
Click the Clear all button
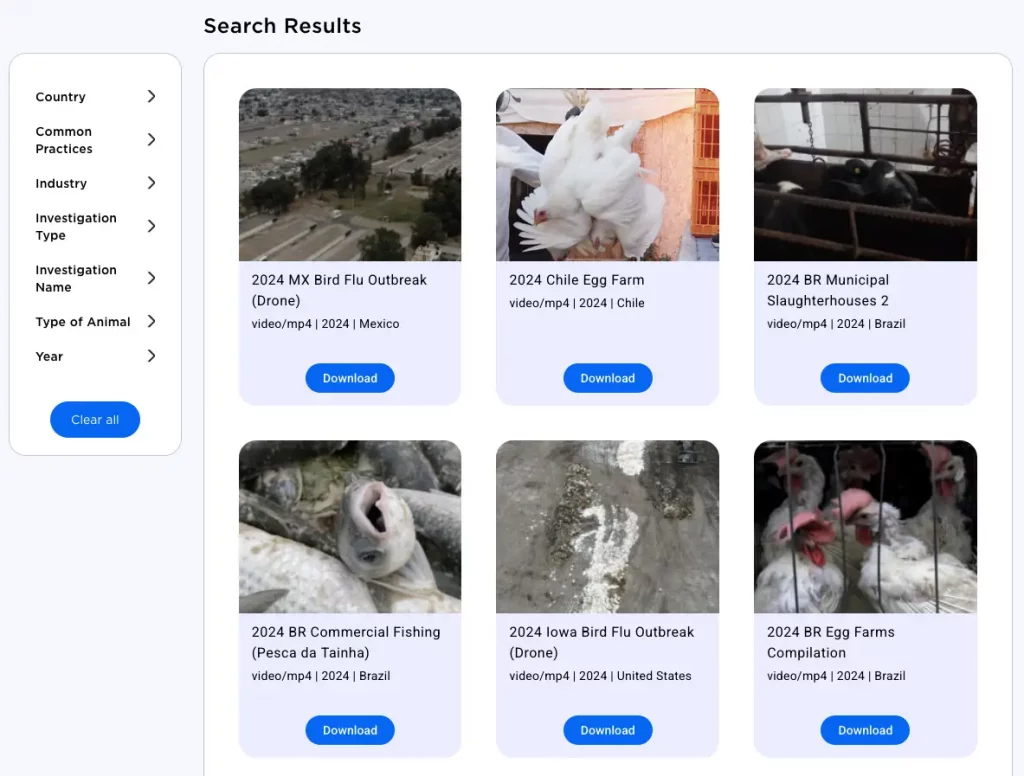(95, 420)
